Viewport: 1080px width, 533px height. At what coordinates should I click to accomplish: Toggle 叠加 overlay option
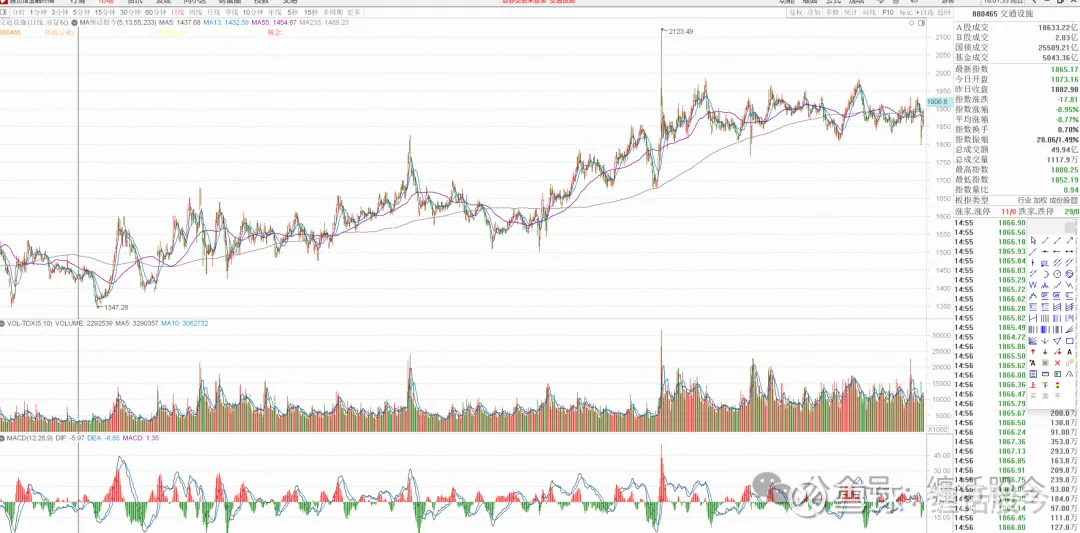(x=814, y=12)
